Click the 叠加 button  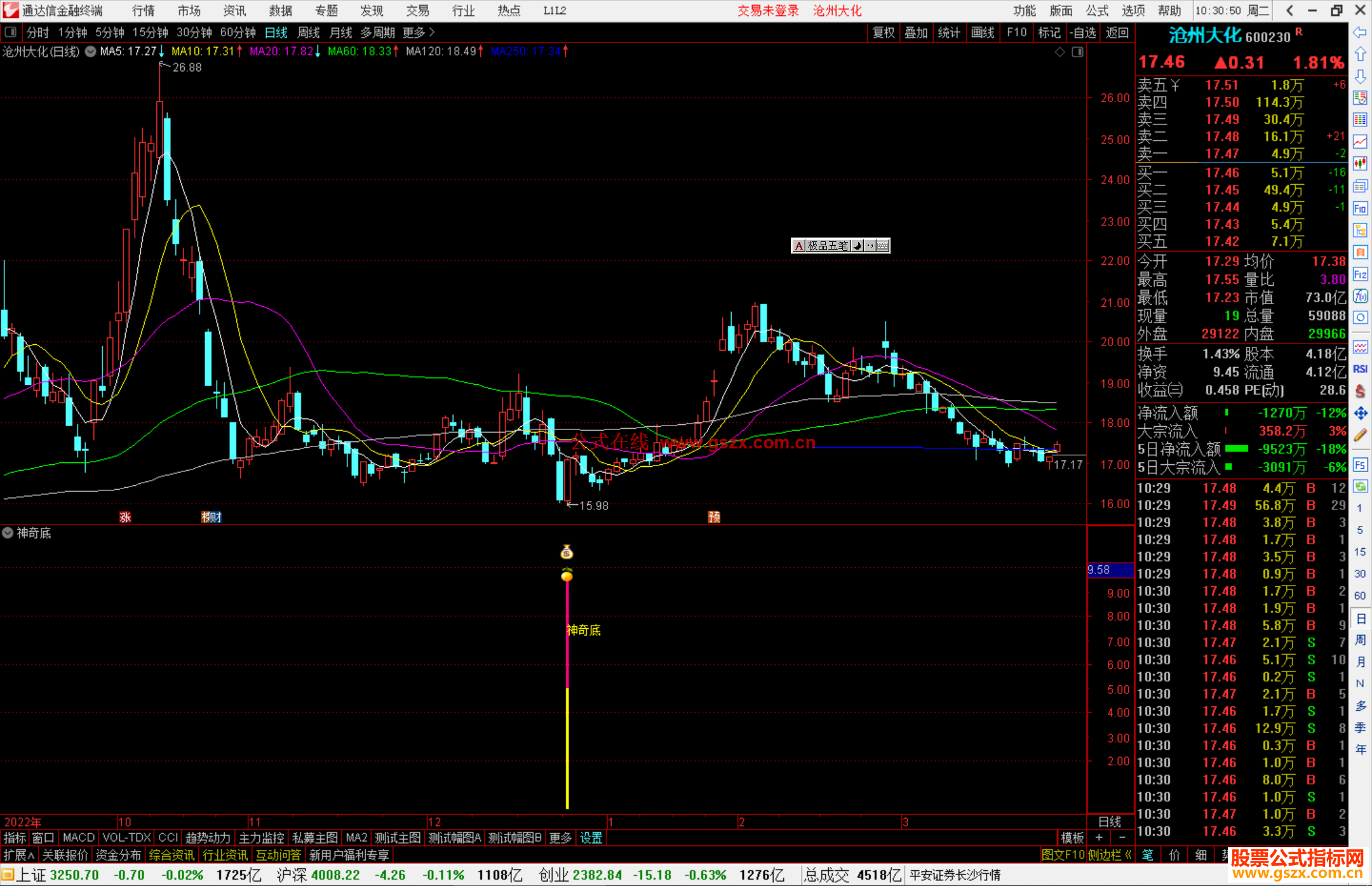917,32
